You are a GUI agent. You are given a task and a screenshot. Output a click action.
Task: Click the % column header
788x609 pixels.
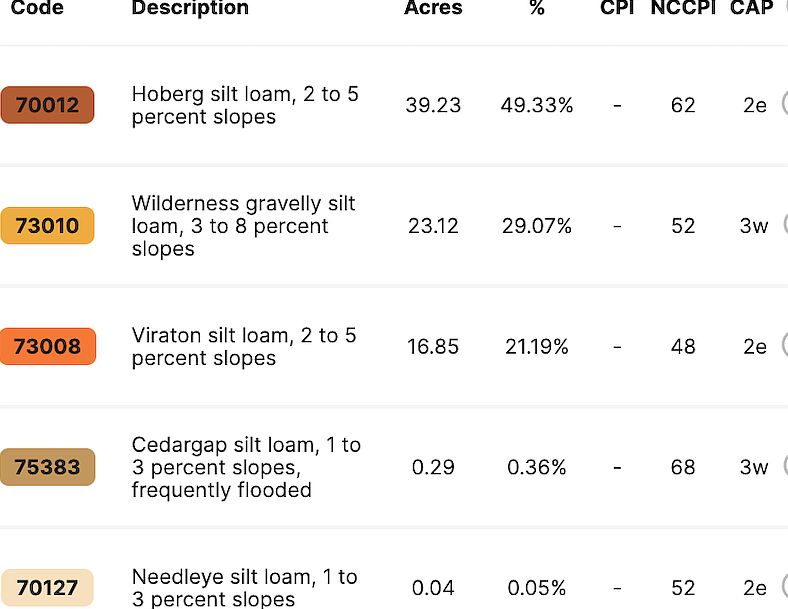tap(537, 8)
